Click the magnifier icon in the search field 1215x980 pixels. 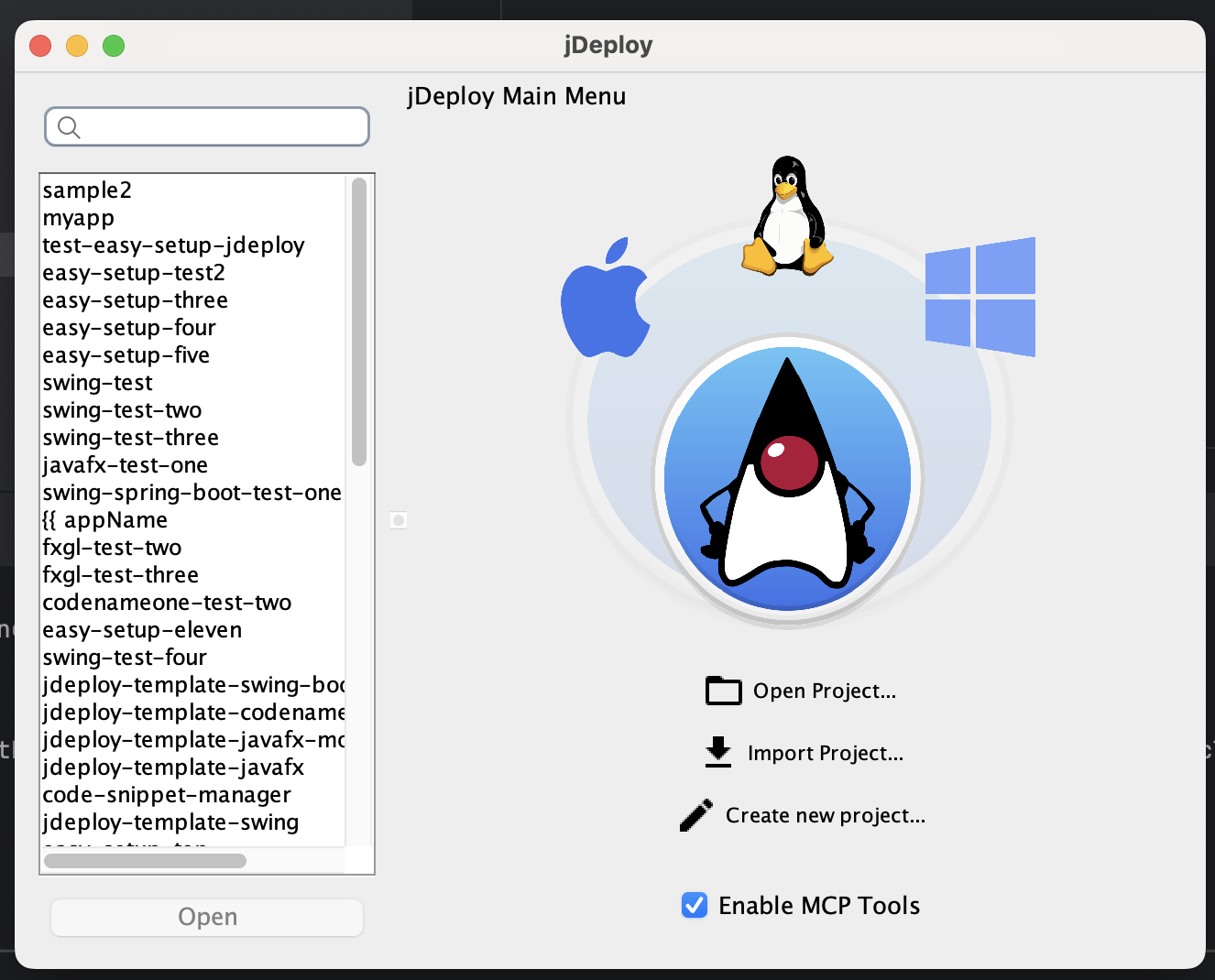69,127
